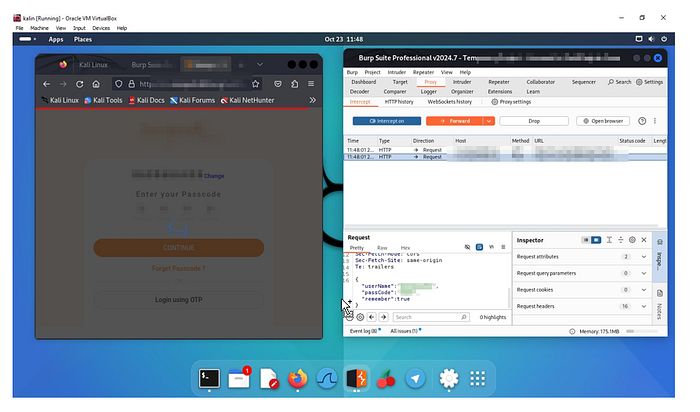Show all applications grid in dock
Viewport: 700px width, 412px height.
click(x=477, y=379)
